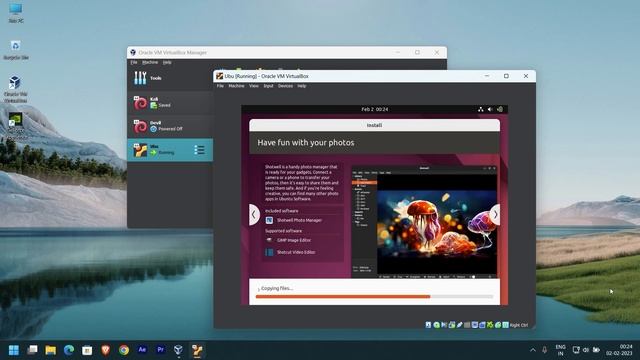Go to next installer slide arrow

(495, 215)
